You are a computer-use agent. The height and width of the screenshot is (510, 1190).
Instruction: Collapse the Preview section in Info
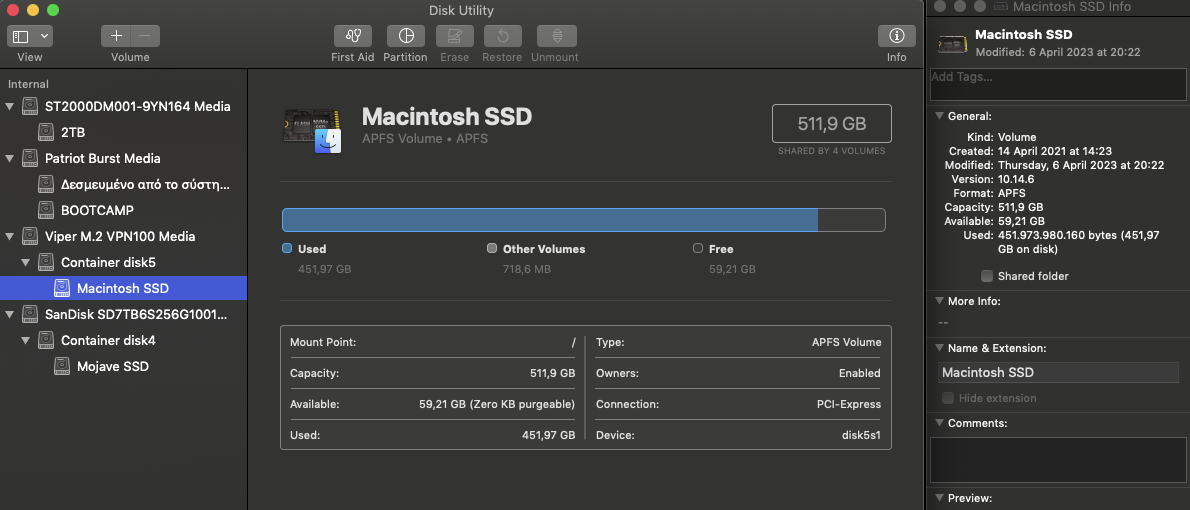[940, 498]
